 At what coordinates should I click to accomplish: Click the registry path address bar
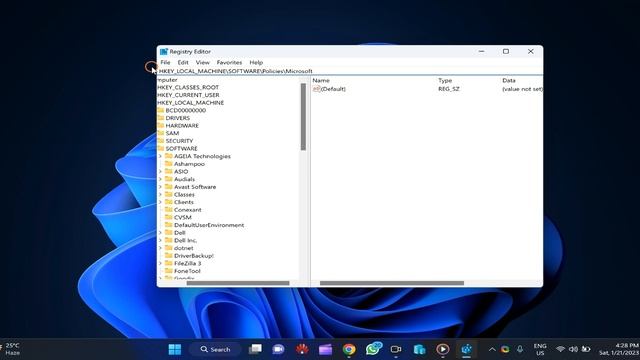pos(350,71)
